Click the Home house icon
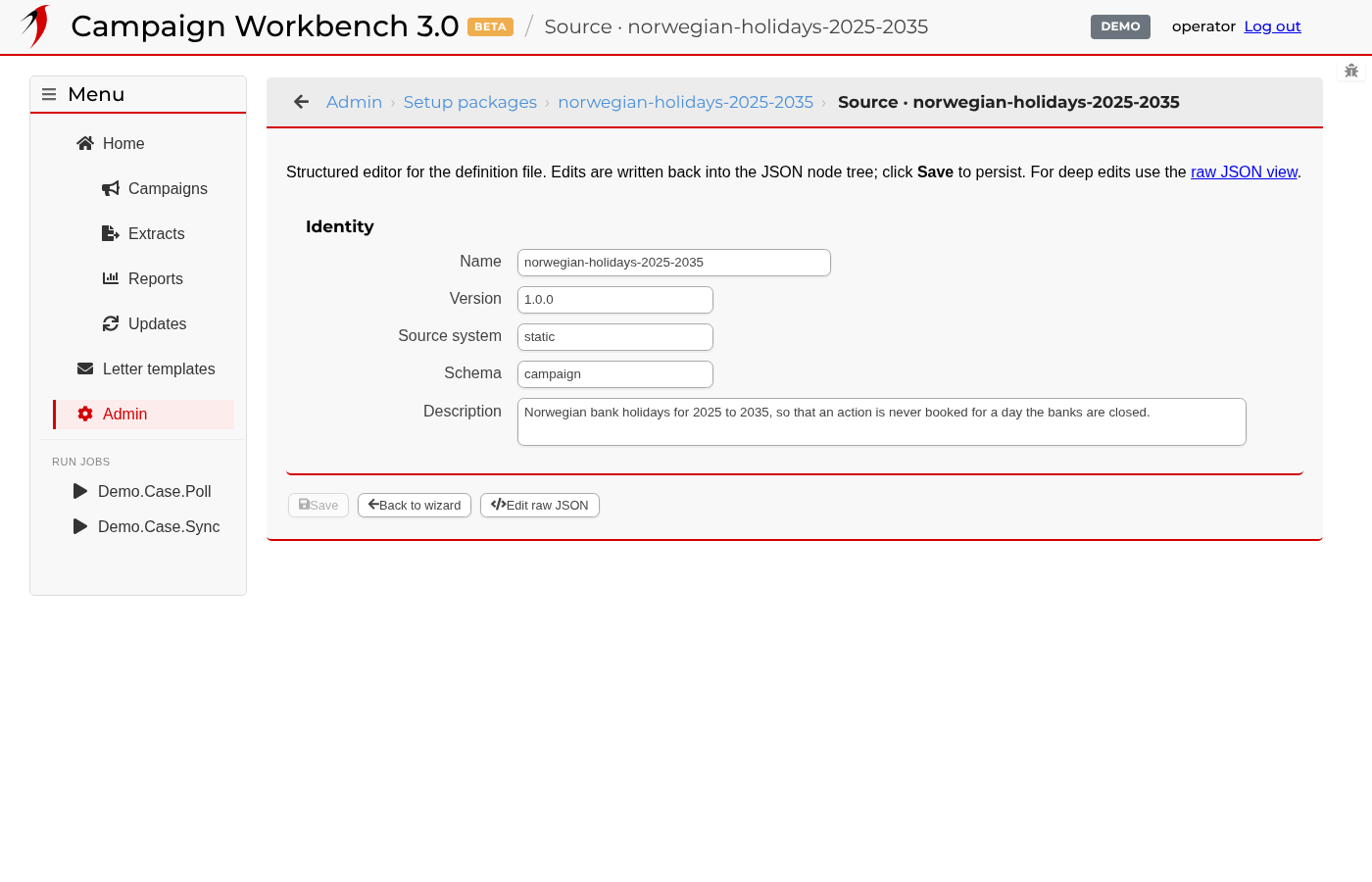This screenshot has height=882, width=1372. [x=85, y=143]
